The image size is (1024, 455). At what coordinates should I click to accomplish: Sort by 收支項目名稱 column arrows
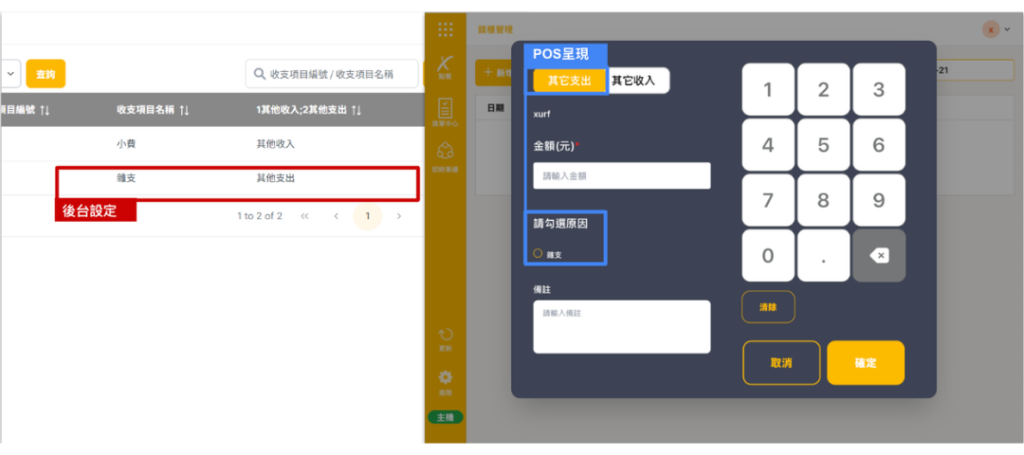(184, 110)
